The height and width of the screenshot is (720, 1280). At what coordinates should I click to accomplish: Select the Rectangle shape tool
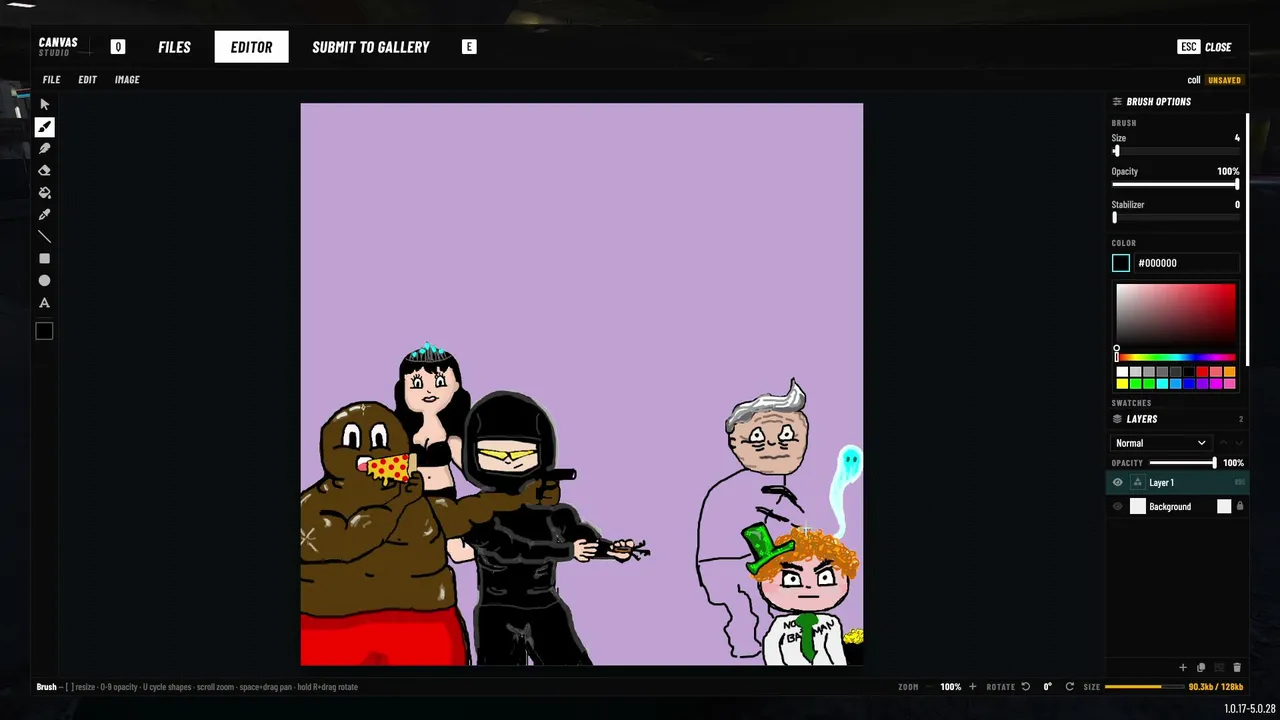[44, 259]
